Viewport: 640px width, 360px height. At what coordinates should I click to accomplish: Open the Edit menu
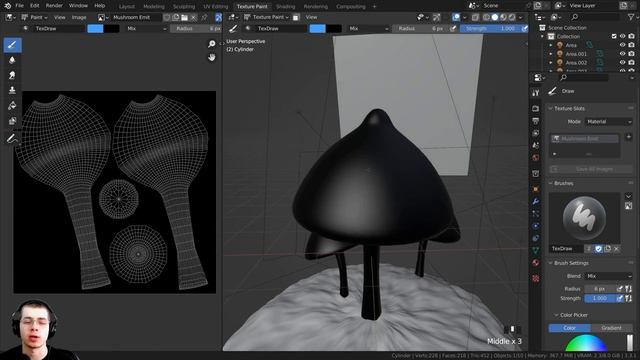pos(35,6)
